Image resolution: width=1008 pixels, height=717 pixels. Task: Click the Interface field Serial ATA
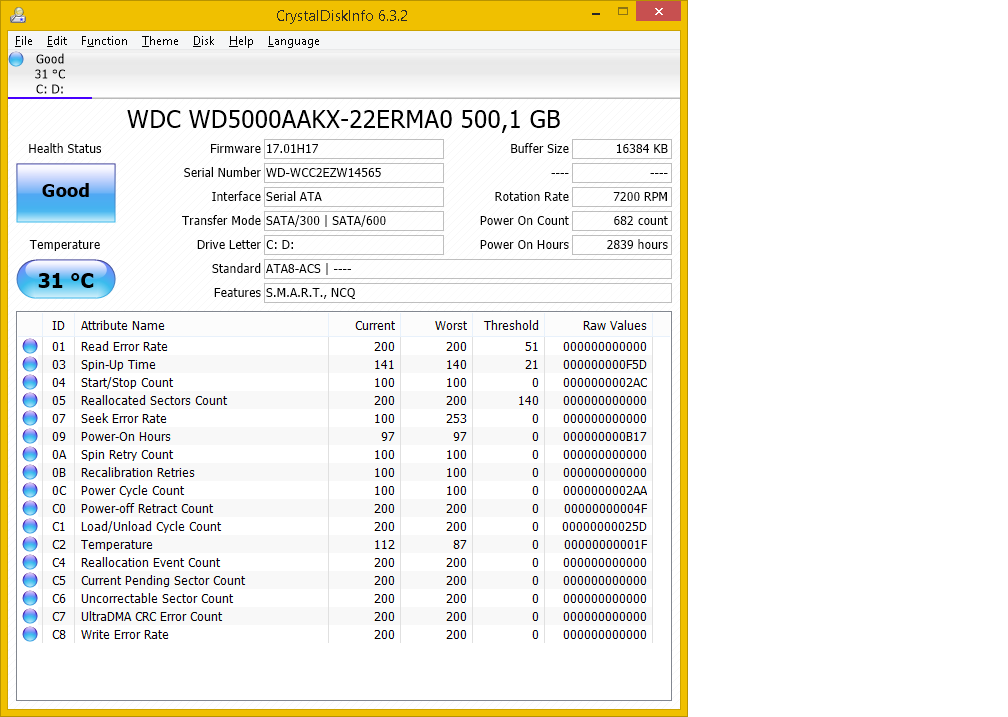(354, 197)
